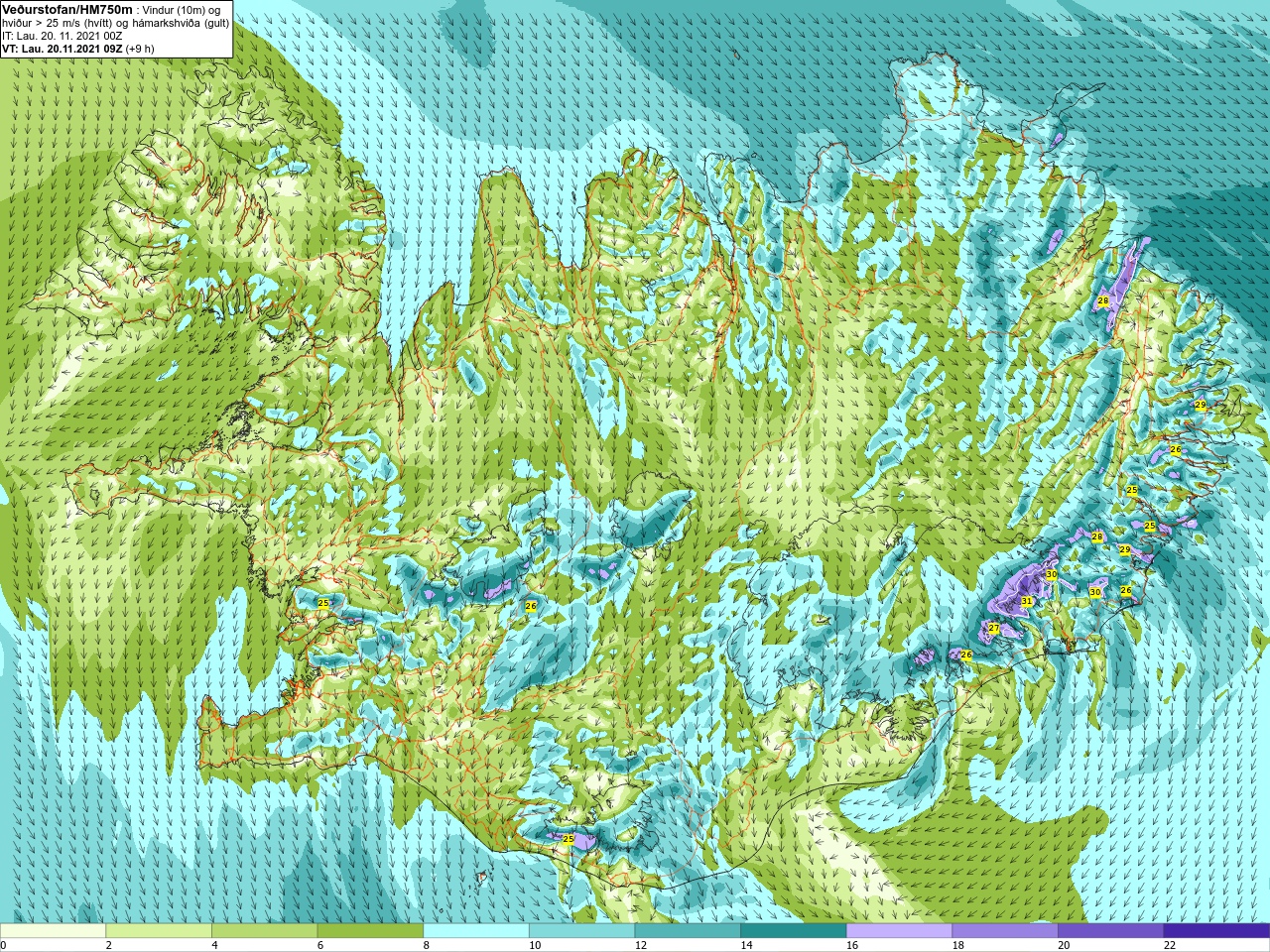
Task: Pick the 10–12 m/s turquoise swatch
Action: click(x=581, y=930)
